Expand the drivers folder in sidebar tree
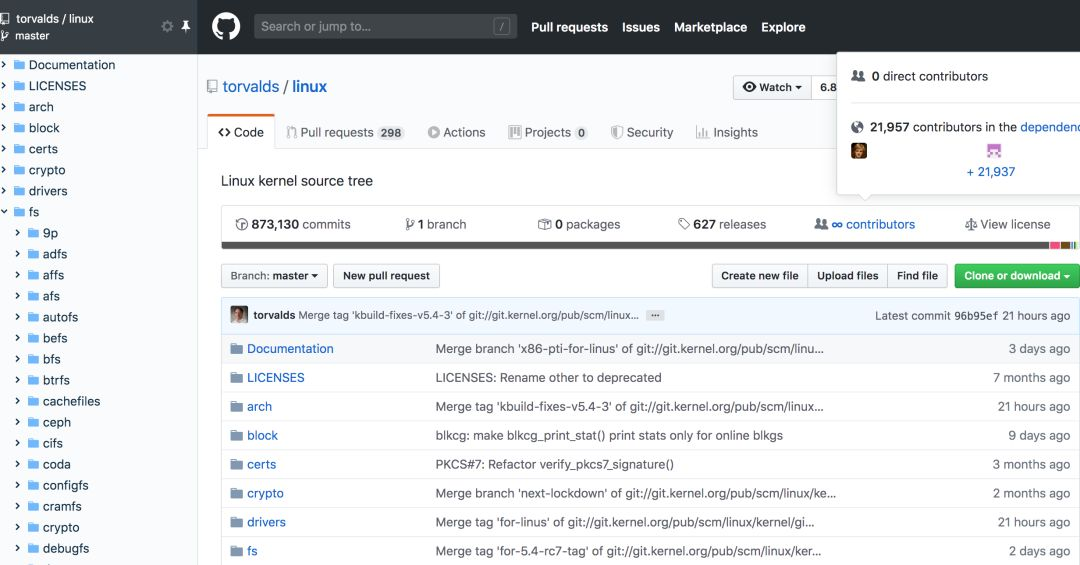 pos(5,191)
